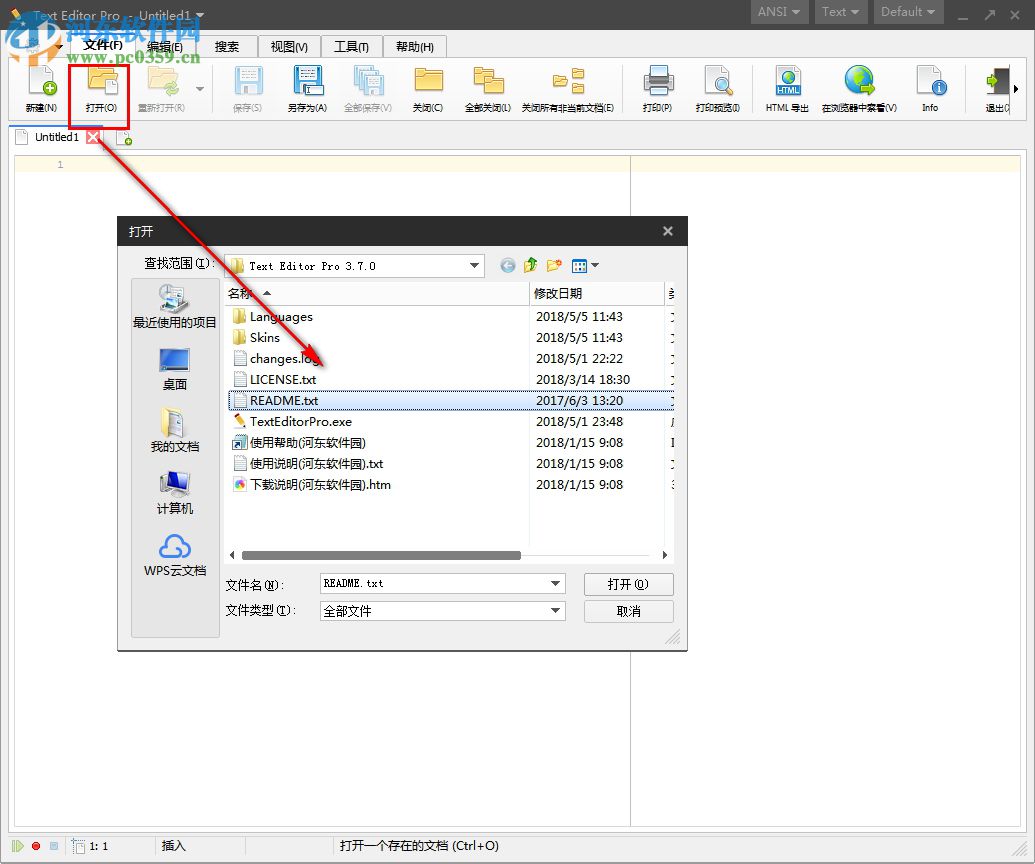Select the Untitled1 document tab
The image size is (1035, 864).
click(x=57, y=137)
